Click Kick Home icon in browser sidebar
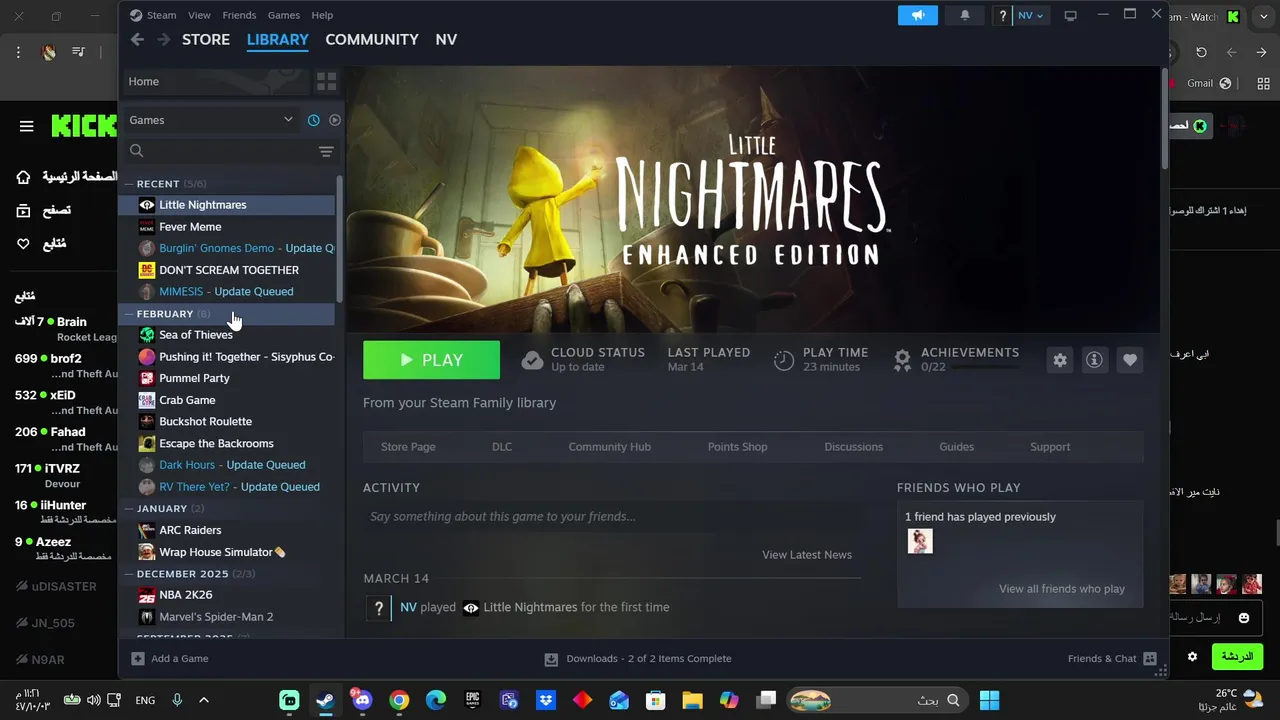Image resolution: width=1280 pixels, height=720 pixels. pos(23,177)
